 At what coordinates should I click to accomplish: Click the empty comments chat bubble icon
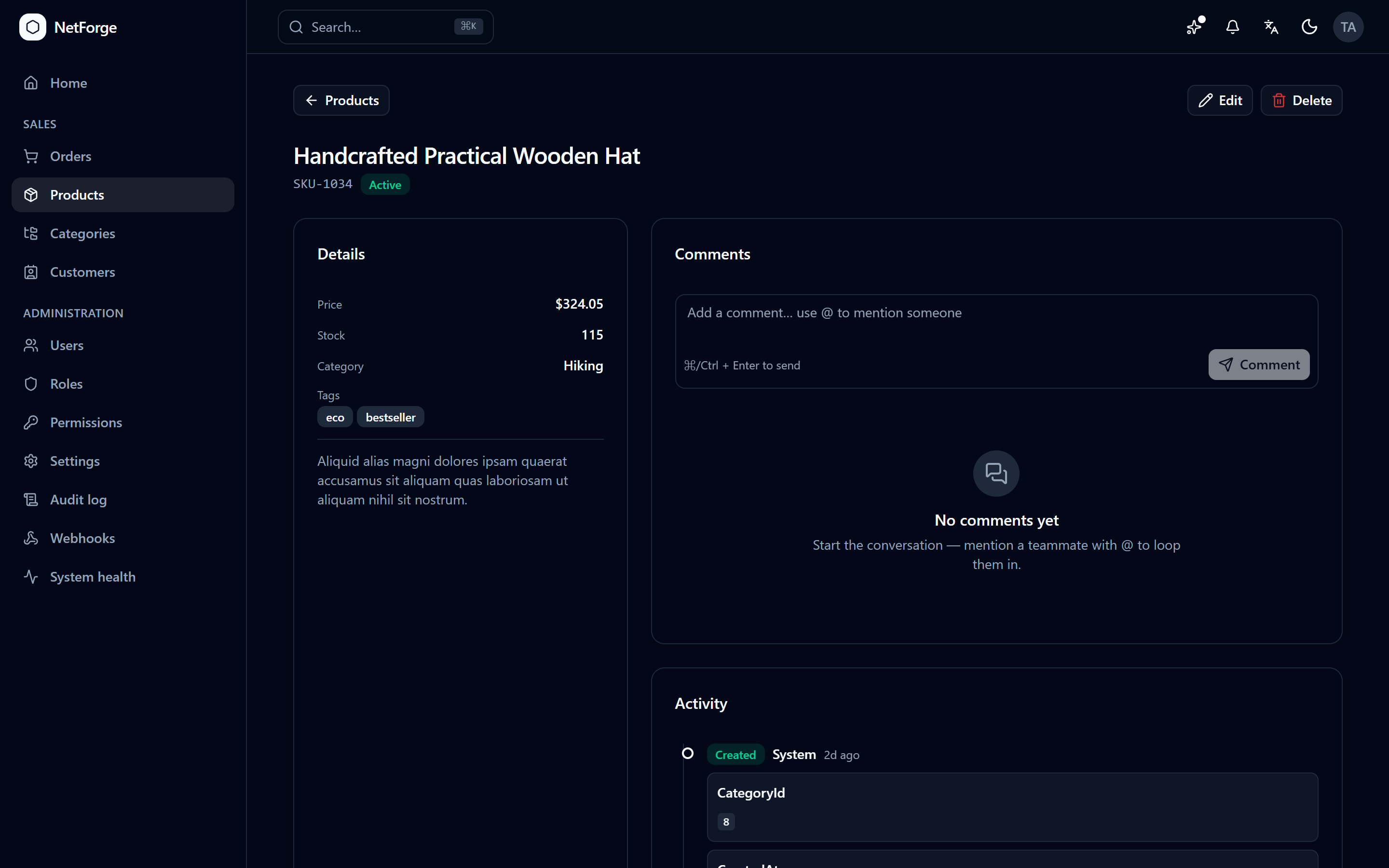point(996,473)
